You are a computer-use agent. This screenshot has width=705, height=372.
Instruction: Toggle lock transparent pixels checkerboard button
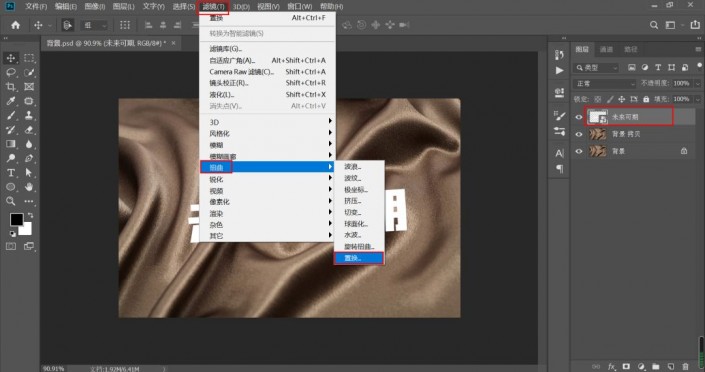[x=598, y=99]
